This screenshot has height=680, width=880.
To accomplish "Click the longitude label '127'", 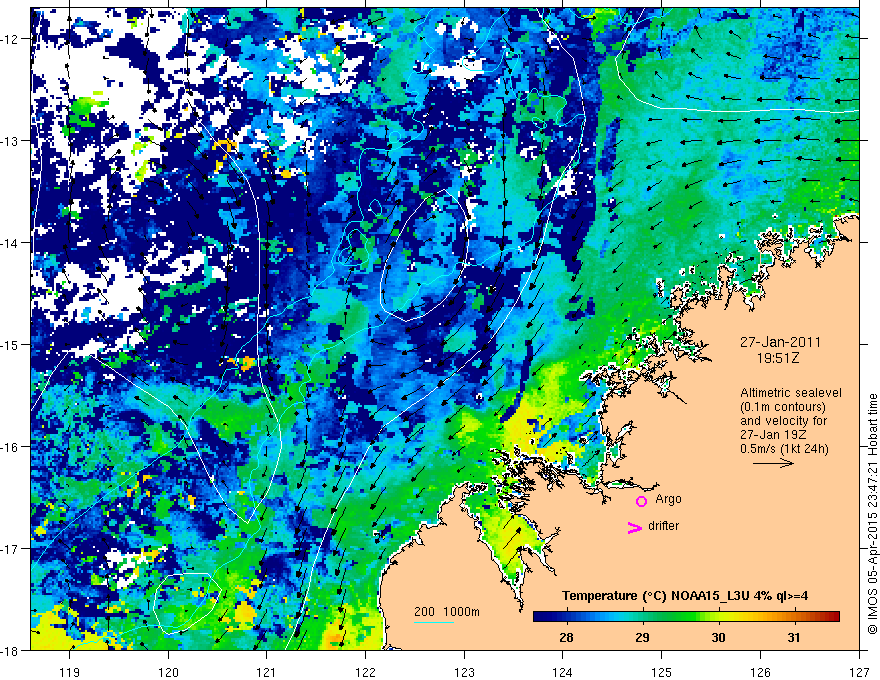I will point(859,672).
